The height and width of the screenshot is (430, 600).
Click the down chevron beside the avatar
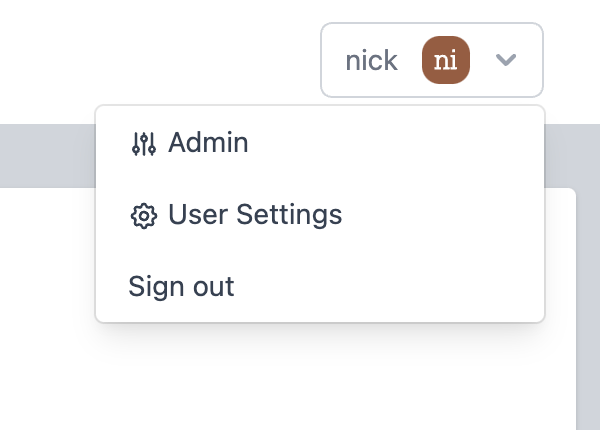pyautogui.click(x=506, y=61)
